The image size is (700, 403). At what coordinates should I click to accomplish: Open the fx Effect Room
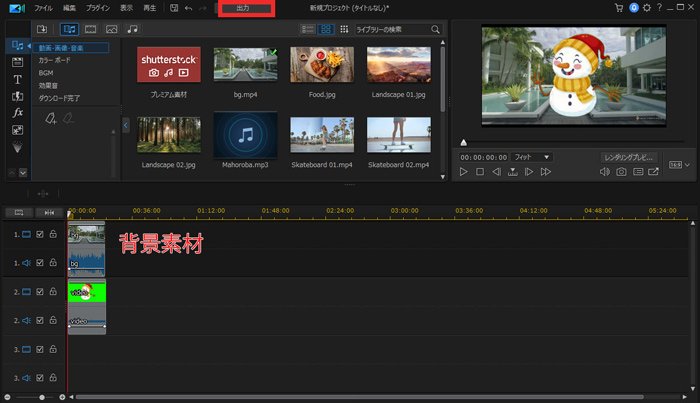17,113
